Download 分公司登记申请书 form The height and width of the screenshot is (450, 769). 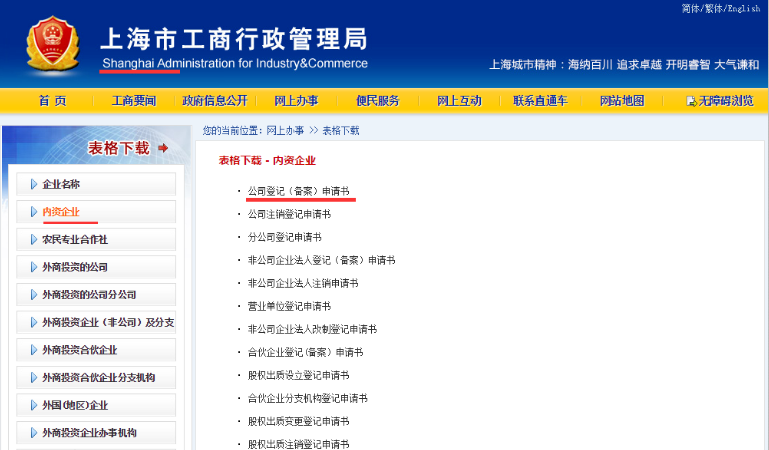(x=284, y=237)
